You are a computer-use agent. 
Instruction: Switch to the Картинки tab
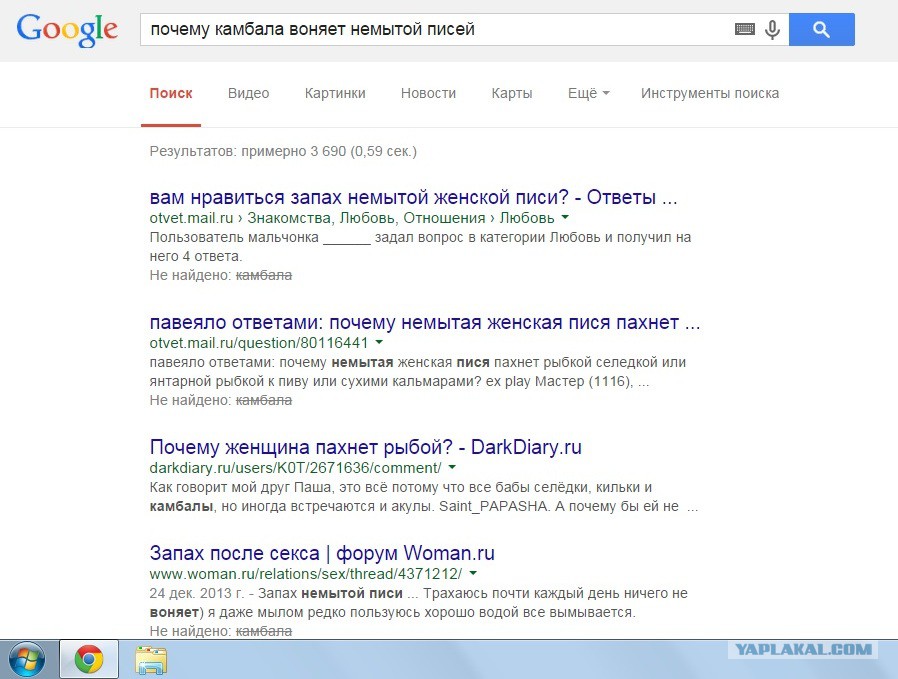(x=335, y=93)
